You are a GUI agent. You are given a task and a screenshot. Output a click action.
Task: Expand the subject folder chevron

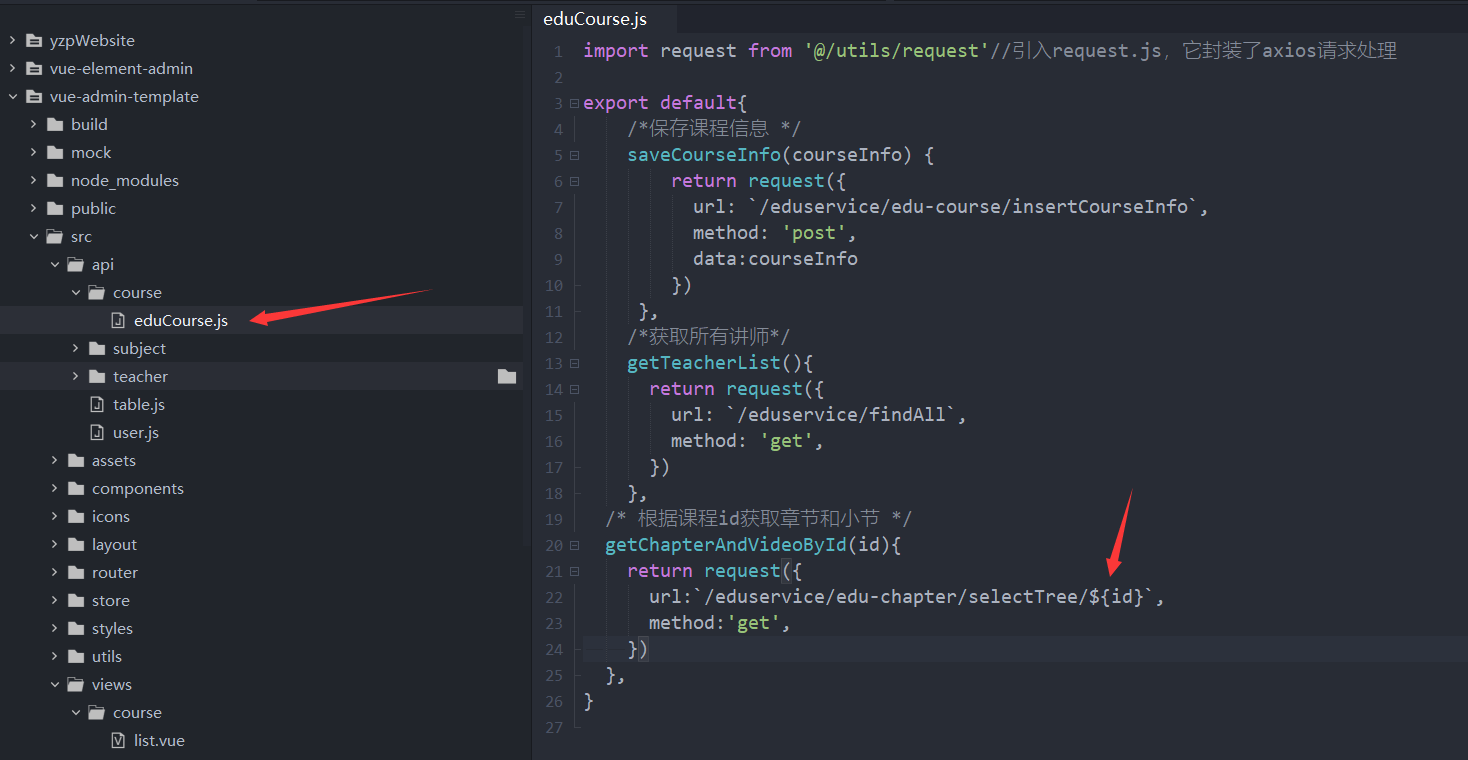click(75, 349)
